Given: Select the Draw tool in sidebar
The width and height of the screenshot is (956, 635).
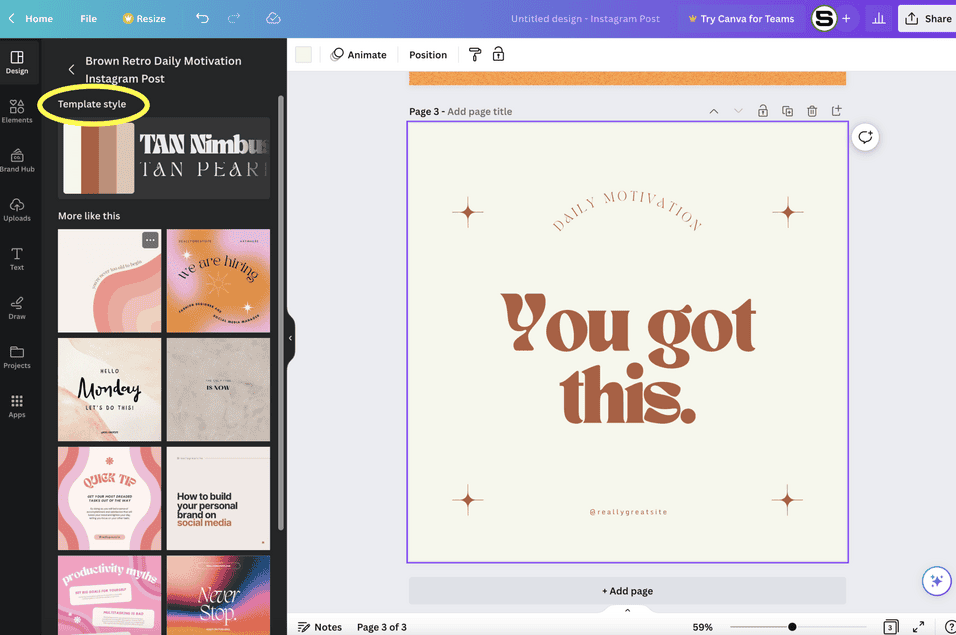Looking at the screenshot, I should click(17, 307).
